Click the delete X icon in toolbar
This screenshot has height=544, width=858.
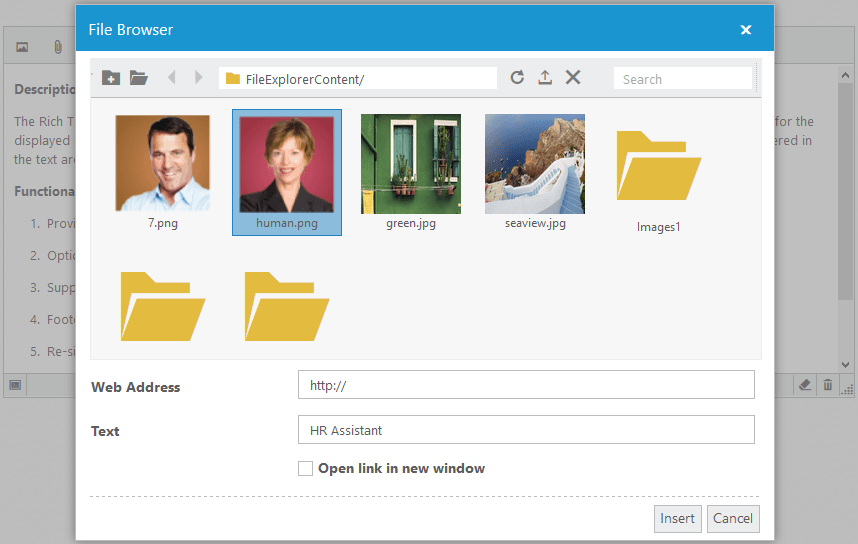[x=573, y=78]
